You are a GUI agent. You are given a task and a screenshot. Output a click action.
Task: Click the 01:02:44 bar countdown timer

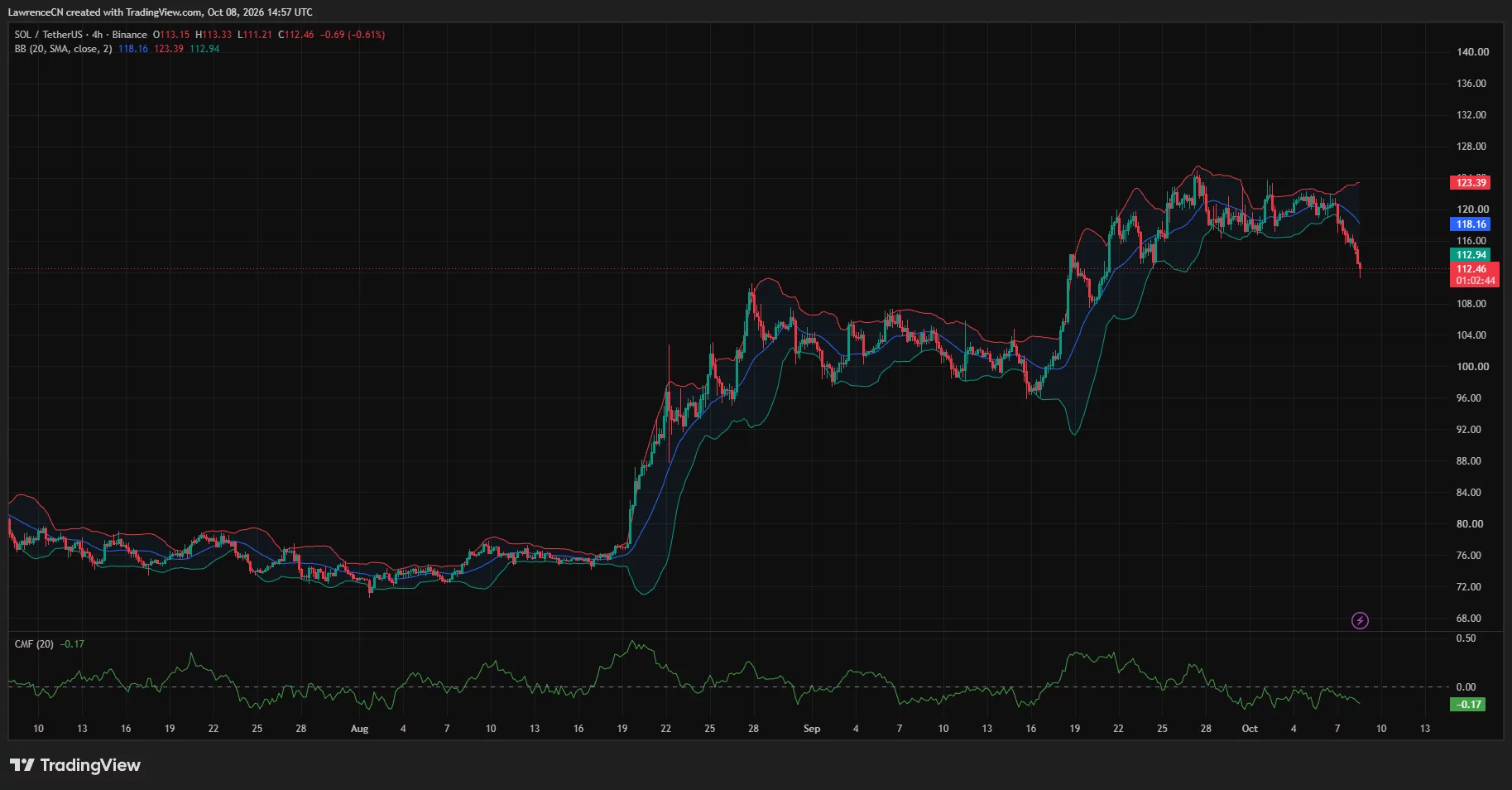click(x=1476, y=281)
